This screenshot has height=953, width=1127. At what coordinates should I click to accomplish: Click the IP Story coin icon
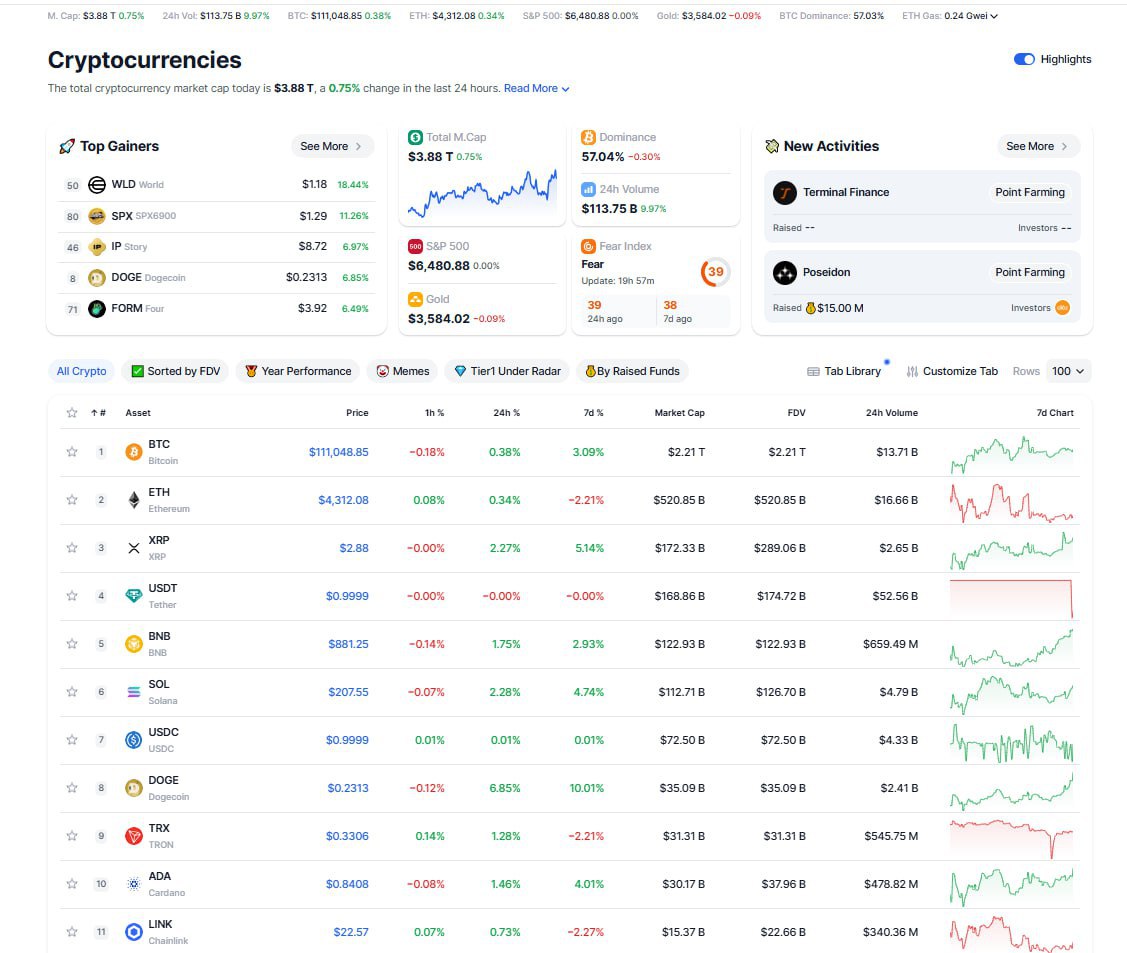tap(96, 247)
